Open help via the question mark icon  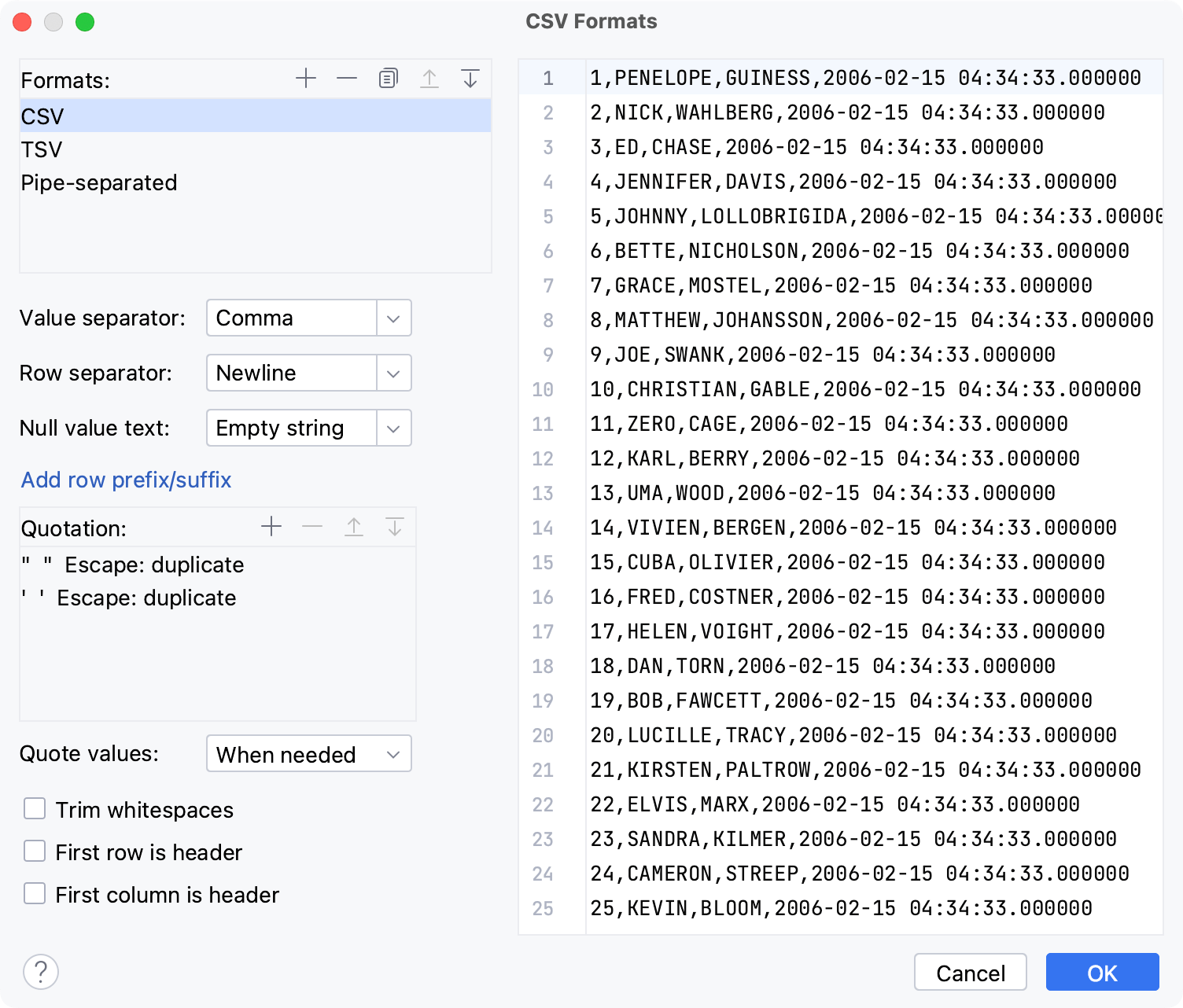pos(41,972)
